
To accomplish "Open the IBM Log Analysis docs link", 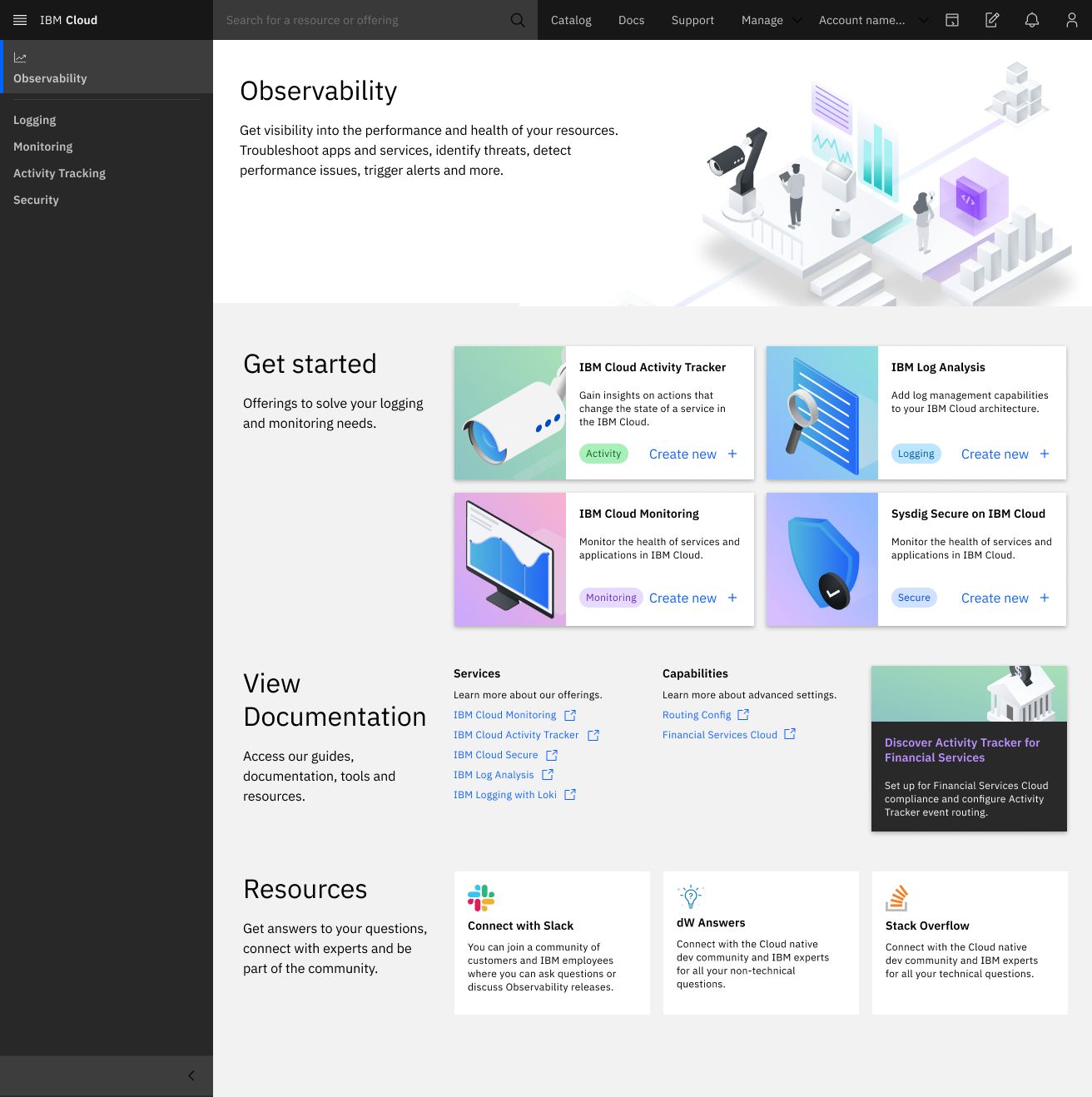I will pyautogui.click(x=494, y=775).
